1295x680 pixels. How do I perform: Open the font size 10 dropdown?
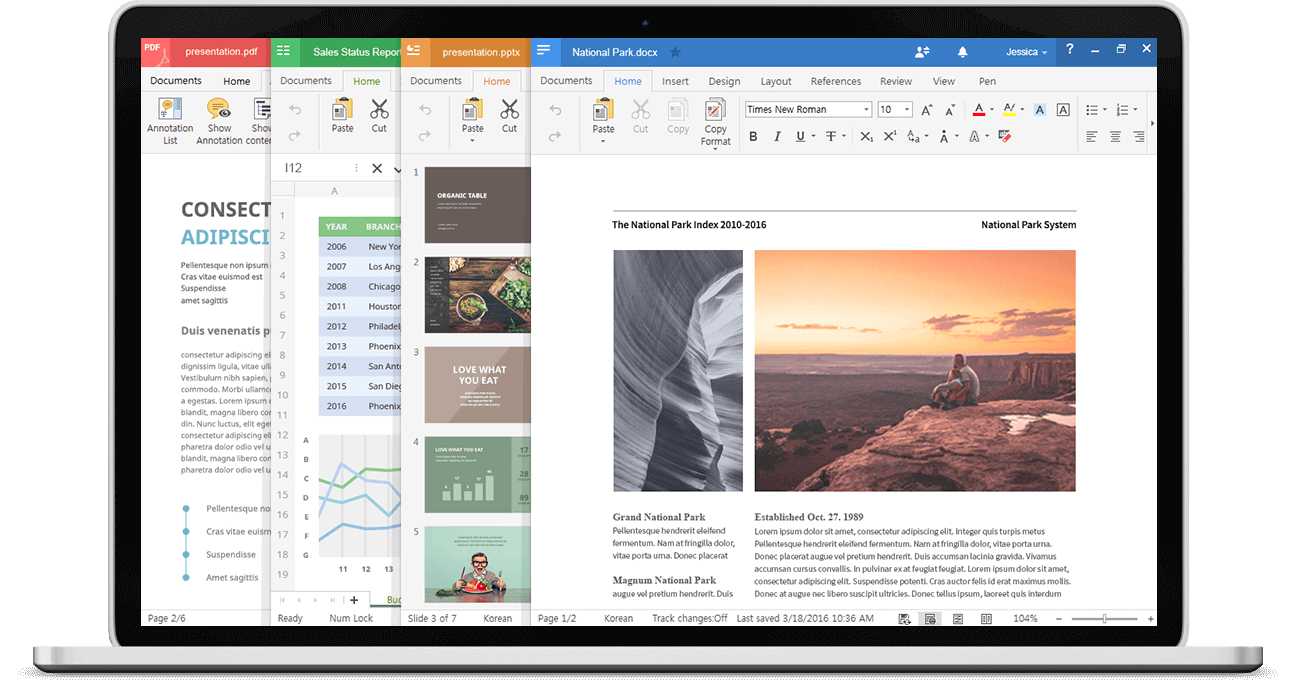(906, 110)
